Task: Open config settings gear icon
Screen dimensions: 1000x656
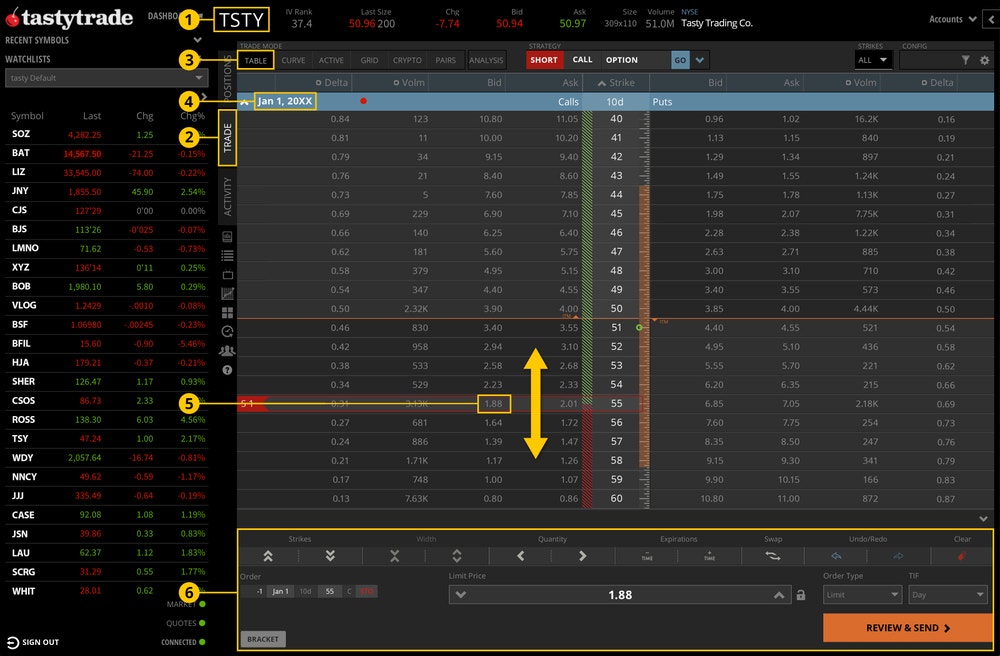Action: [x=985, y=60]
